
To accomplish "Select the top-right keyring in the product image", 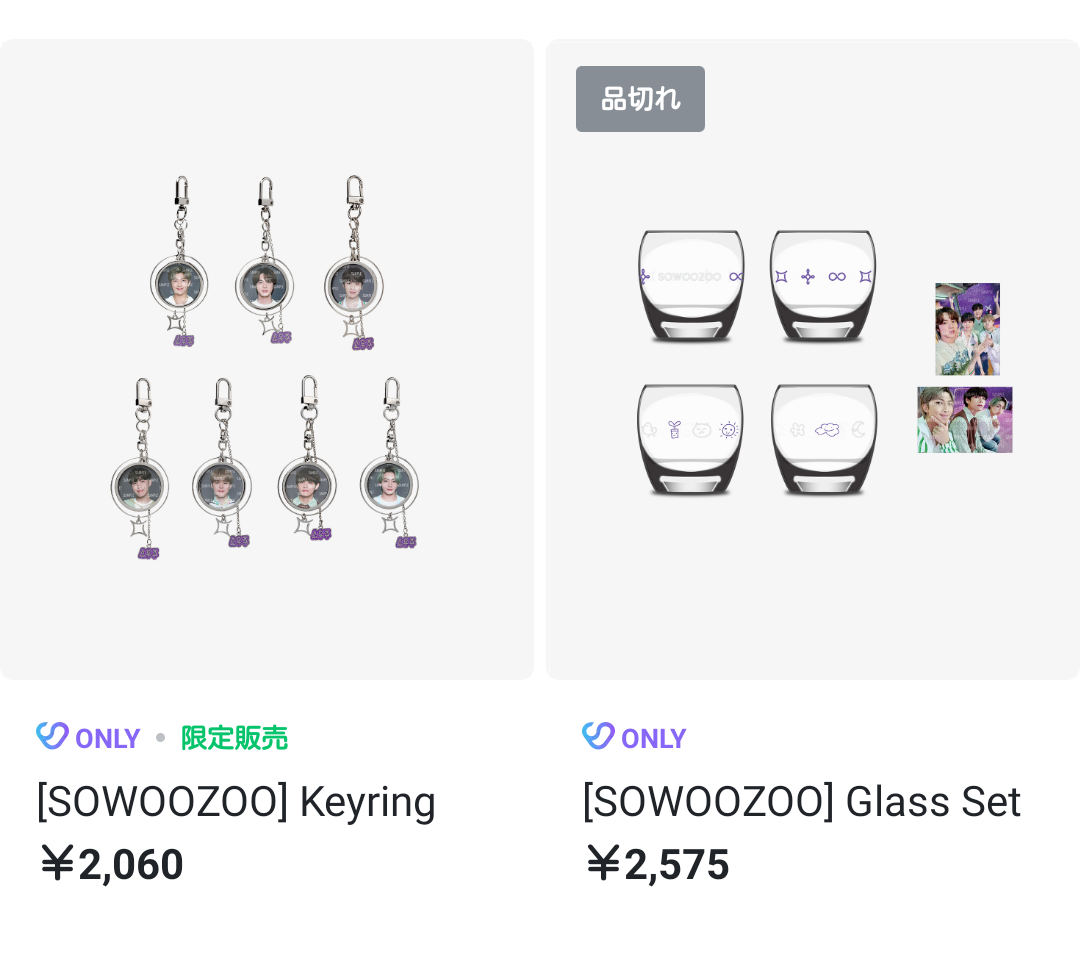I will 354,282.
